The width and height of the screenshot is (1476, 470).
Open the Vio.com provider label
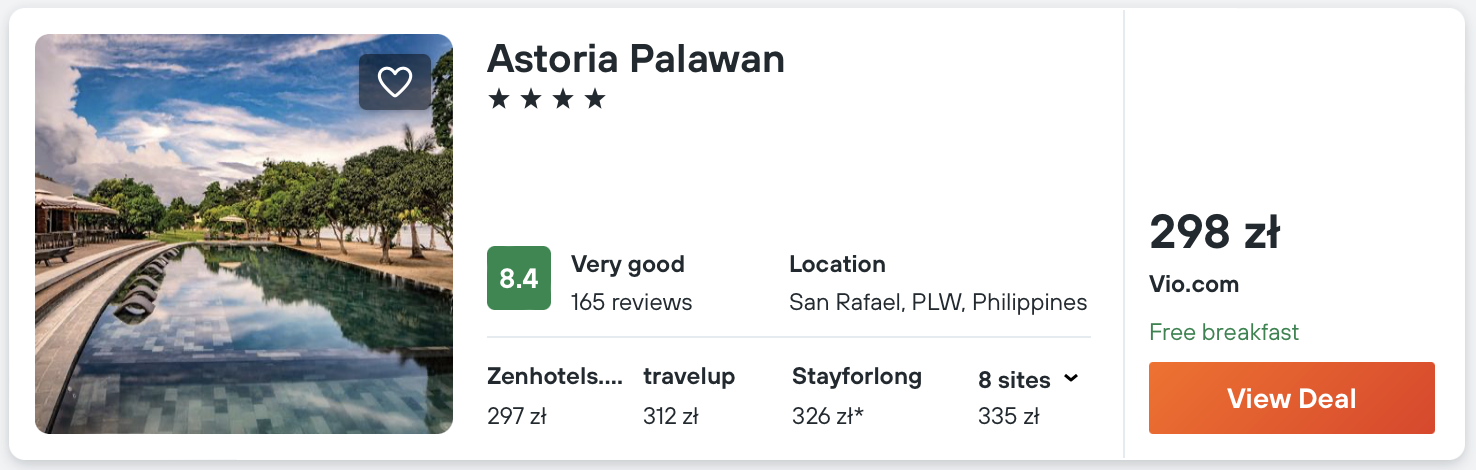tap(1194, 284)
